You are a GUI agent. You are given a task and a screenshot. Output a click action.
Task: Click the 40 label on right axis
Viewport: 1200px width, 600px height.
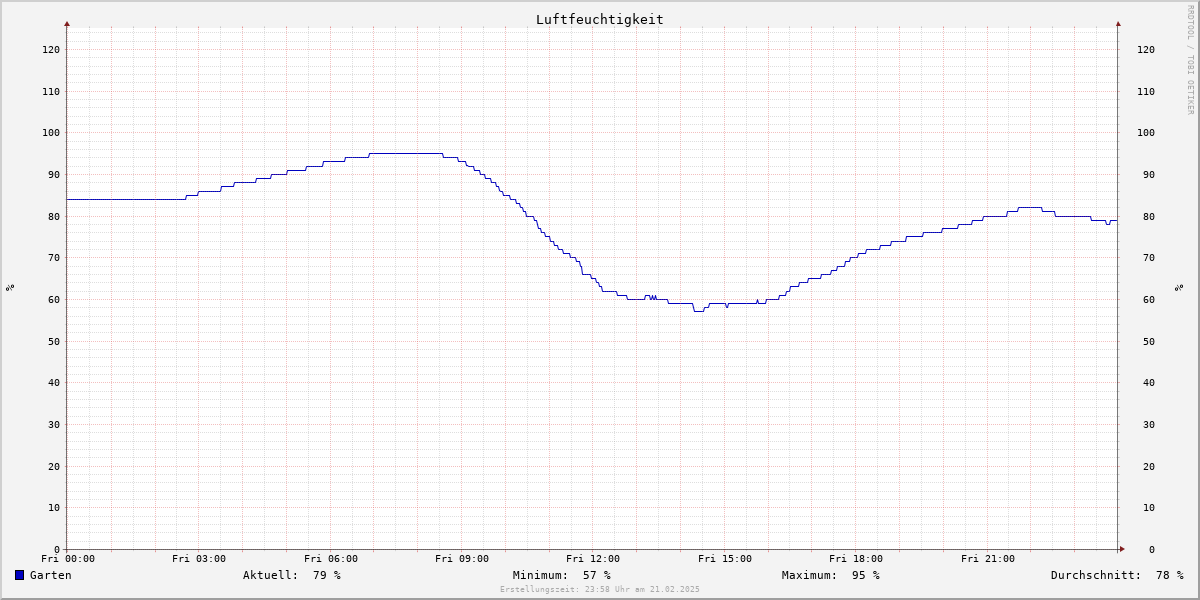point(1149,382)
